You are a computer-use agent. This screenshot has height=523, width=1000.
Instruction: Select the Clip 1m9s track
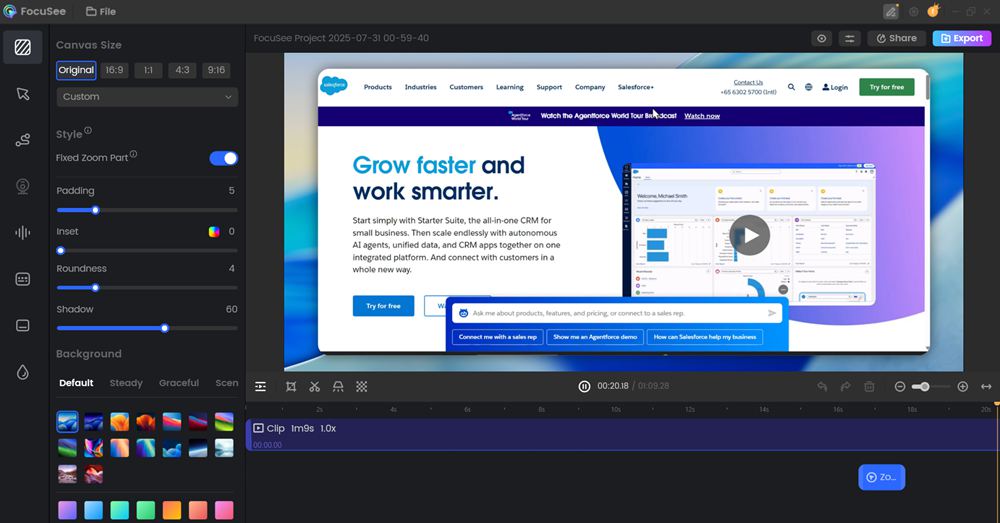coord(622,434)
